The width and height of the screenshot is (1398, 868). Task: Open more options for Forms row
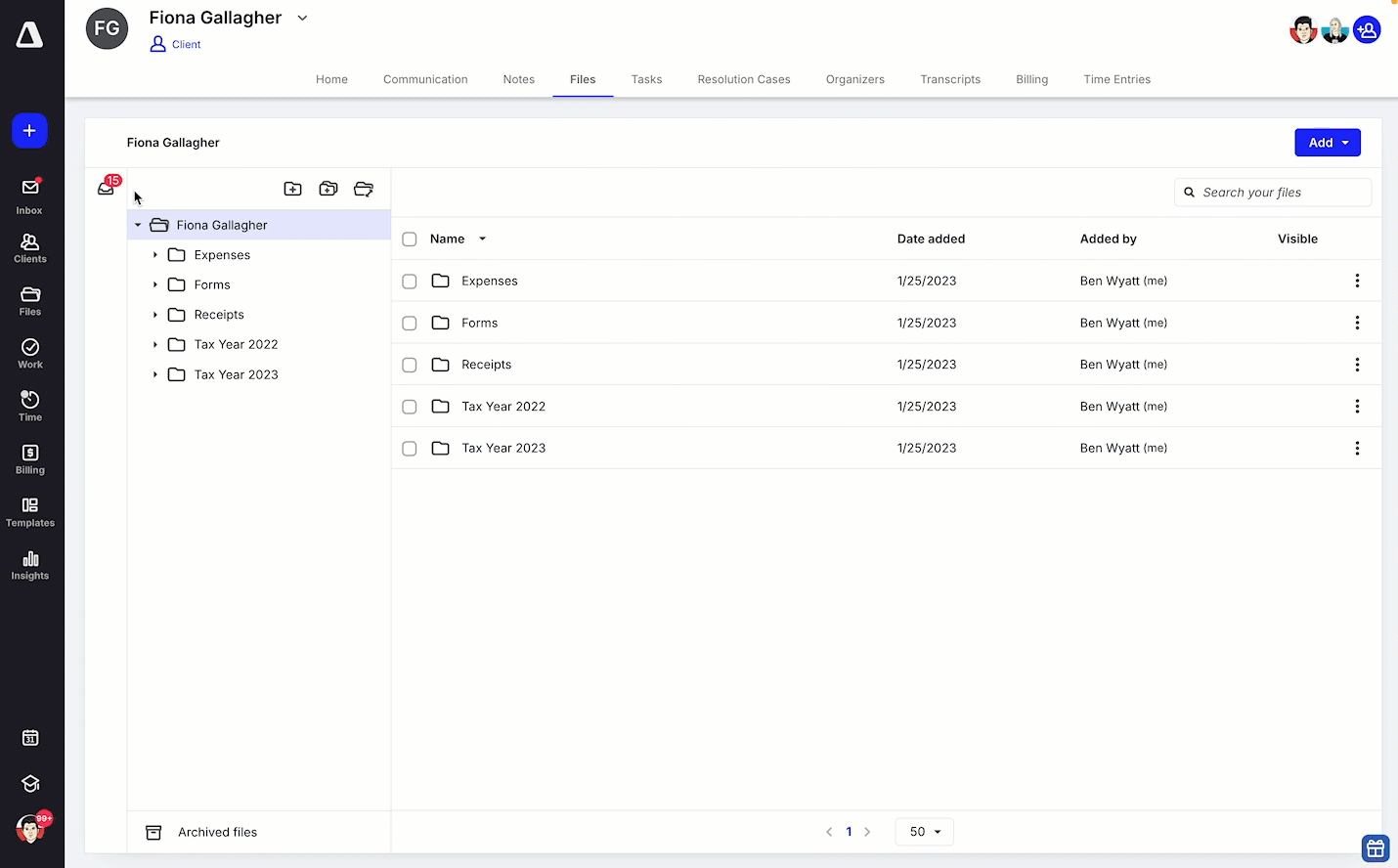1357,323
